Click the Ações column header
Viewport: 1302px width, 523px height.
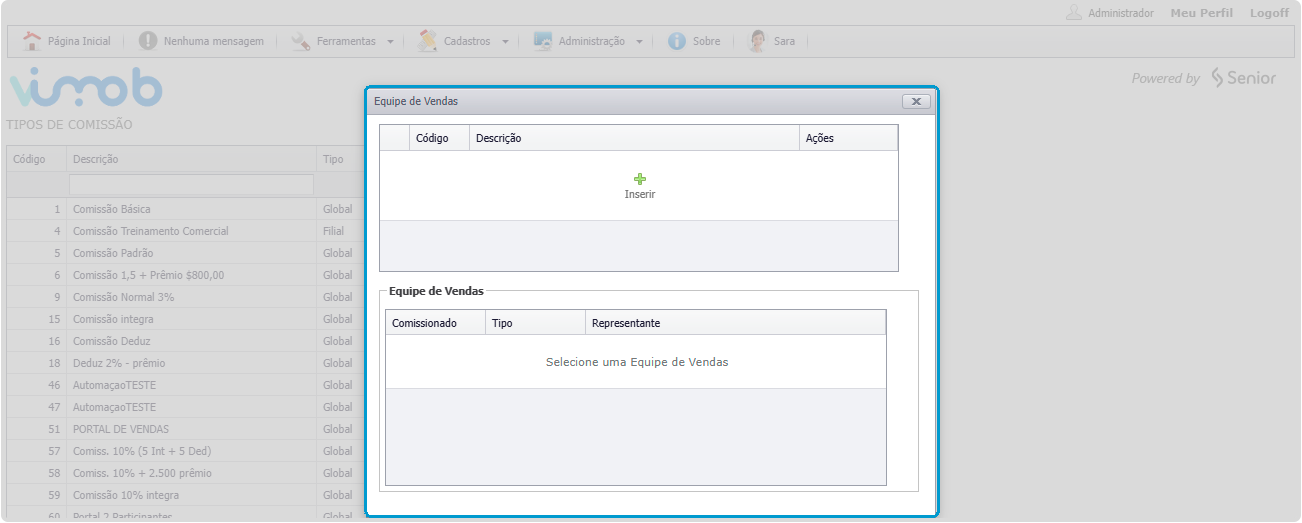pyautogui.click(x=848, y=138)
